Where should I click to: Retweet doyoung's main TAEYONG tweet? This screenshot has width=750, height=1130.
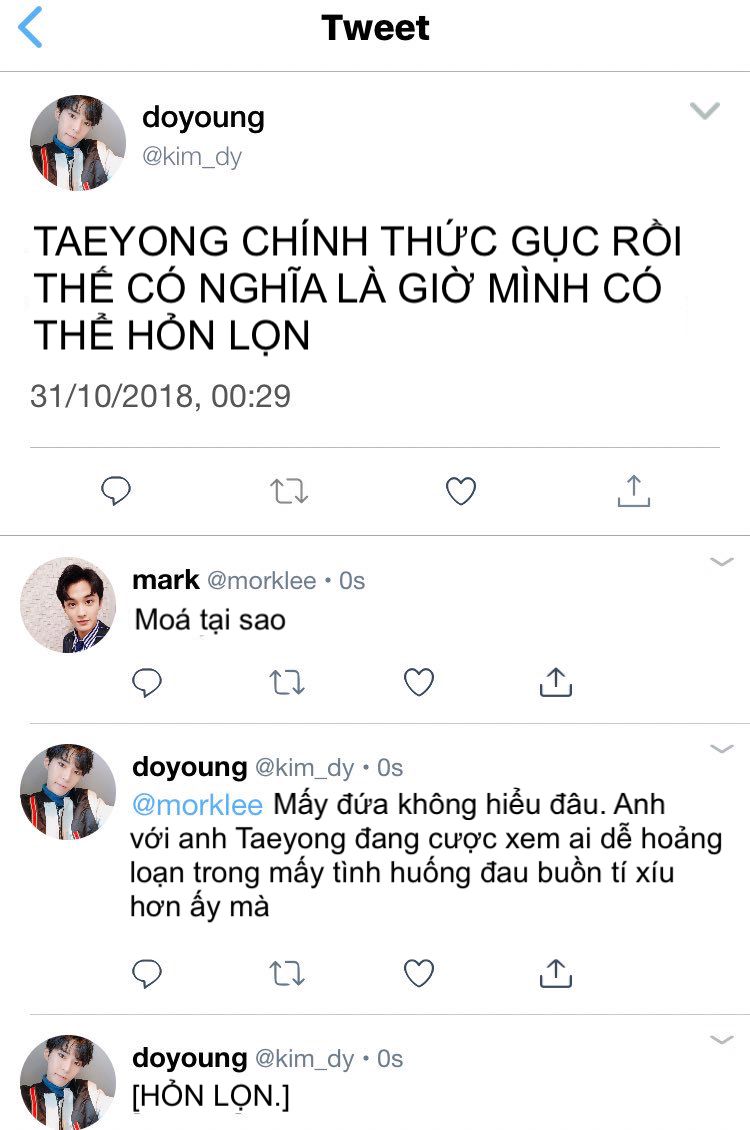pos(289,491)
